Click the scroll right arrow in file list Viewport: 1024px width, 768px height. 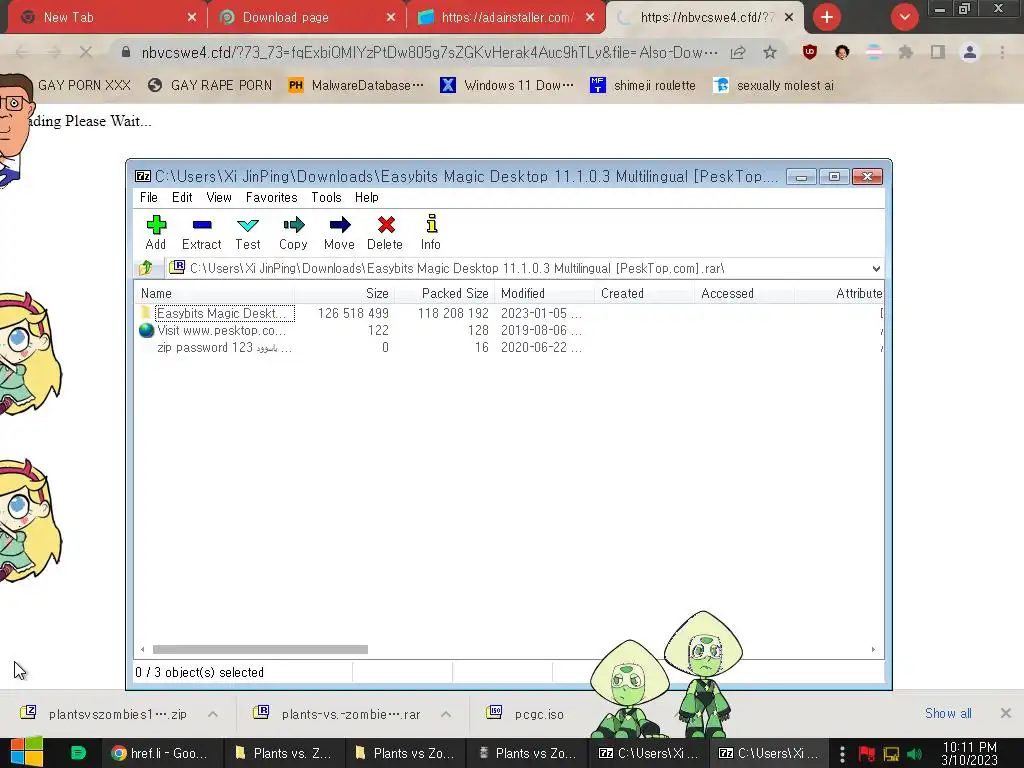click(x=873, y=649)
